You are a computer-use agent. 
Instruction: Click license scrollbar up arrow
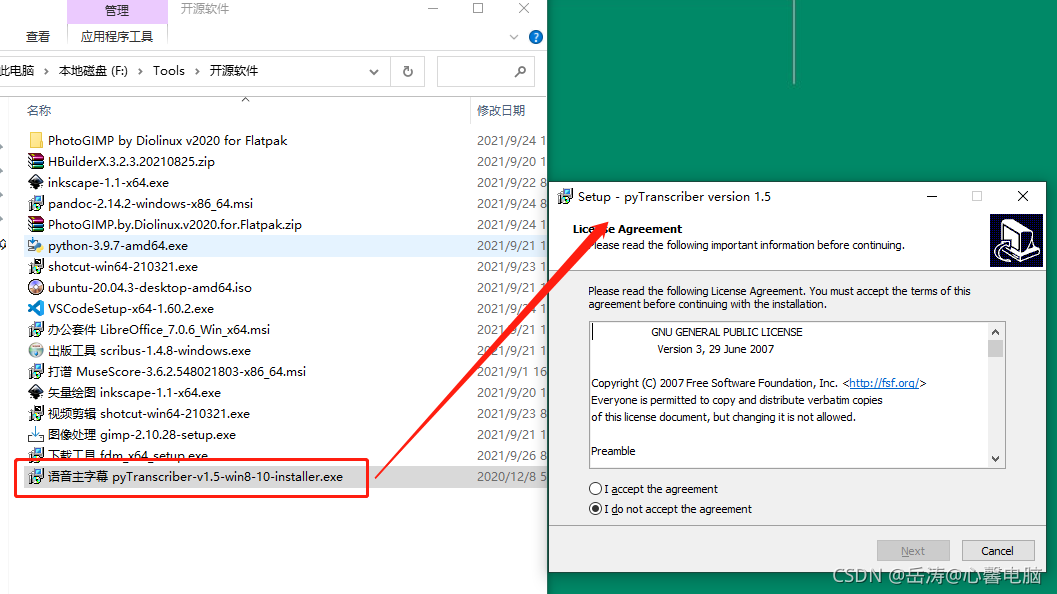(x=995, y=331)
